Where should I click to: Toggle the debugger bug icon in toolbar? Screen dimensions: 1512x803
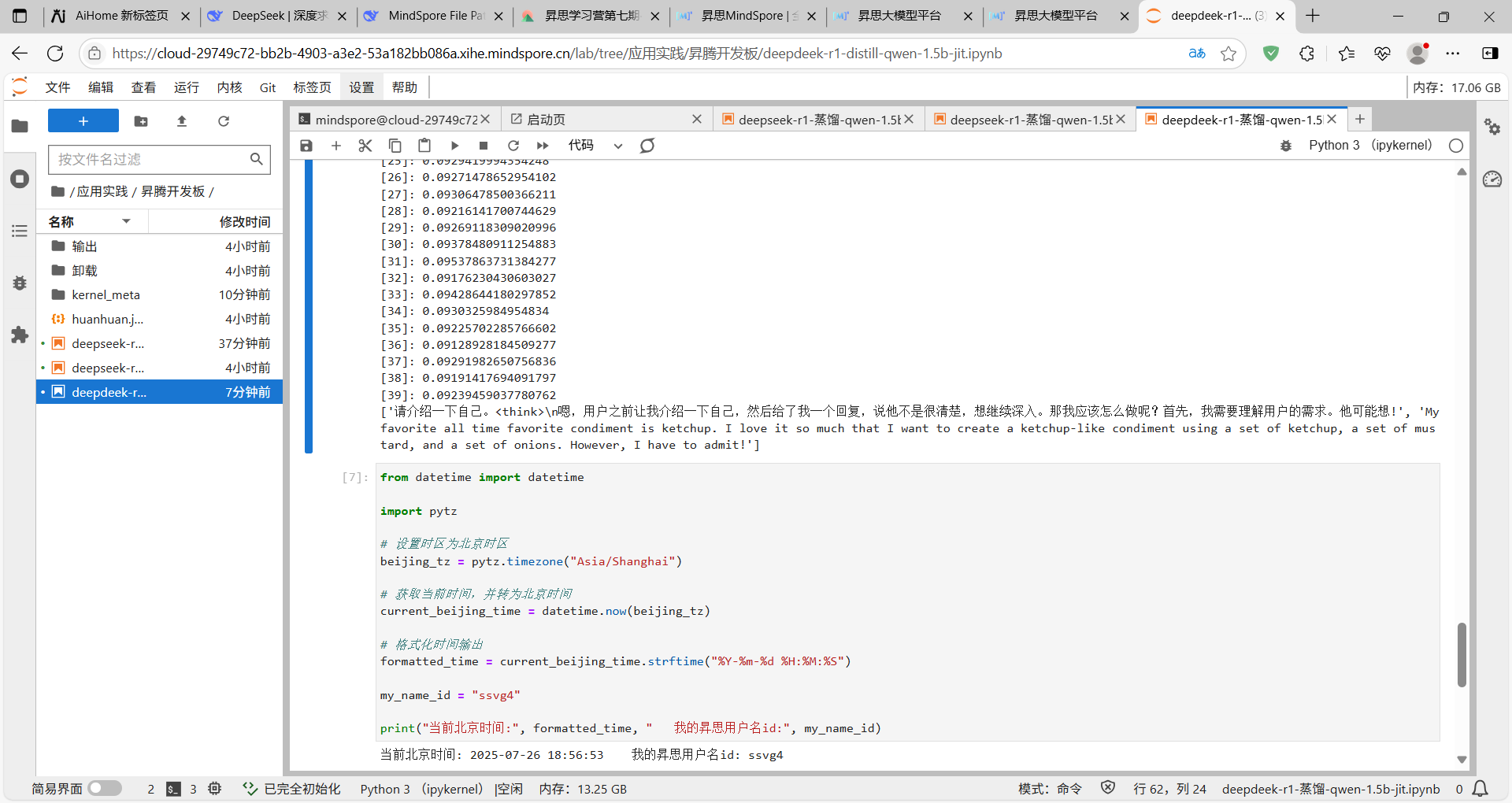(1286, 146)
